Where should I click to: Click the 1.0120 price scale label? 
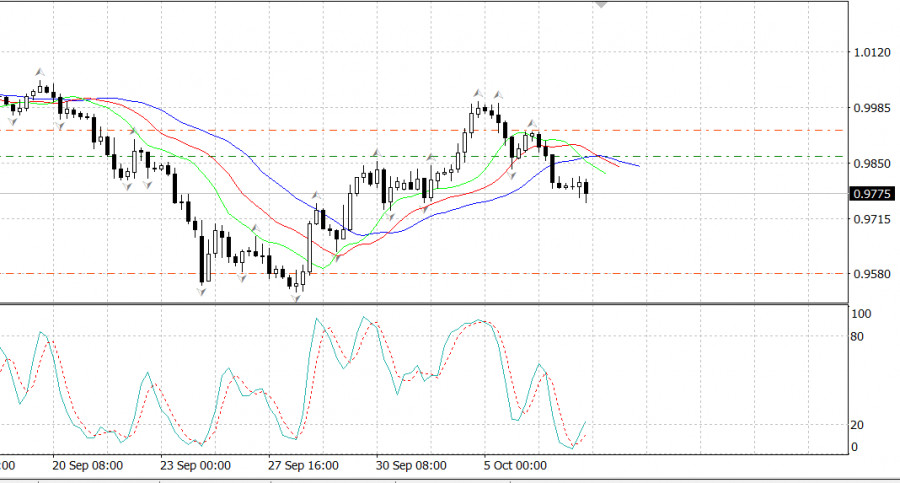pyautogui.click(x=868, y=53)
